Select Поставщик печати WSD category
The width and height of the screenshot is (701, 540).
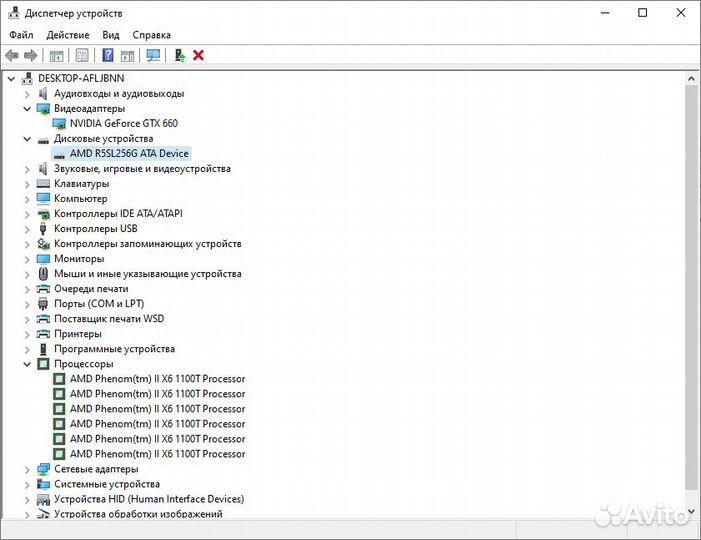(109, 319)
